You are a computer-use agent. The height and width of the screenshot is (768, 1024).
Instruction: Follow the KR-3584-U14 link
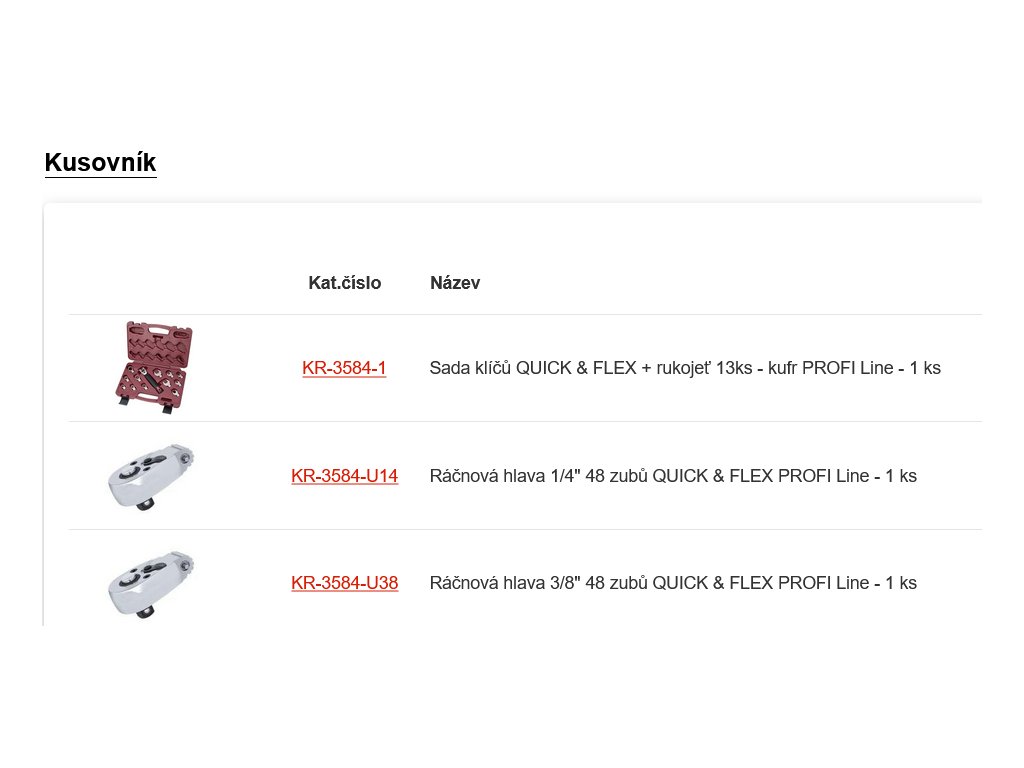coord(344,476)
